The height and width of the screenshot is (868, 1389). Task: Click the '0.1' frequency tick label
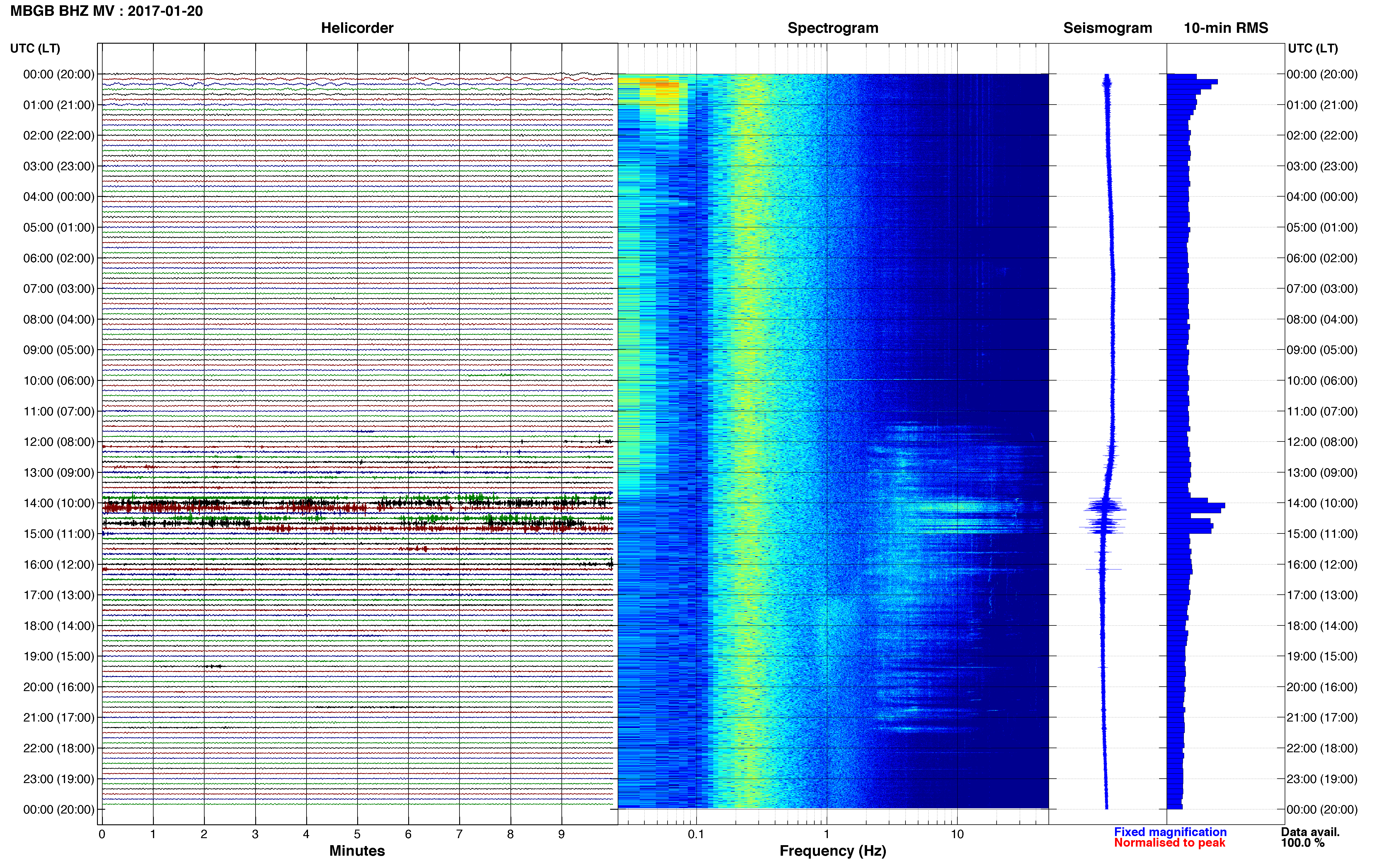696,834
